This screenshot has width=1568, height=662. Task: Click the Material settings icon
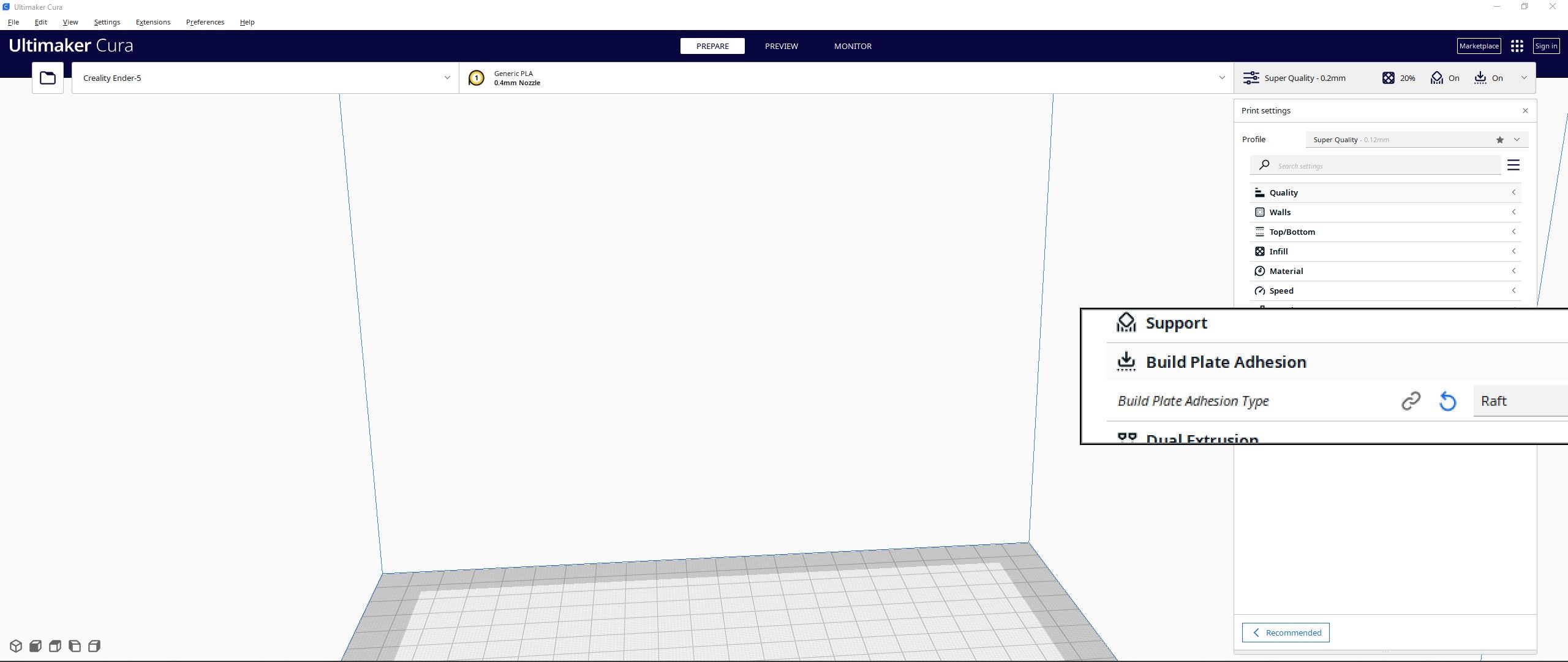[1260, 271]
